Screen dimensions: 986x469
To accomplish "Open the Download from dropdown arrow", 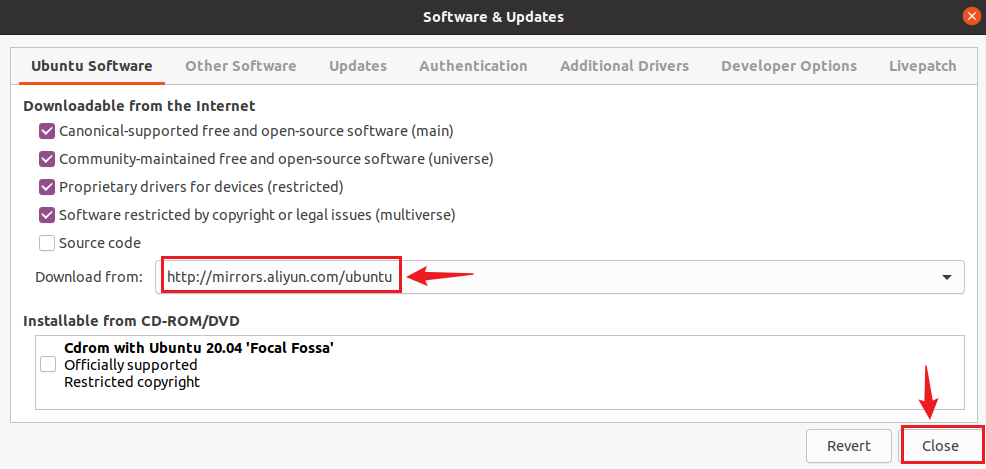I will pos(946,277).
